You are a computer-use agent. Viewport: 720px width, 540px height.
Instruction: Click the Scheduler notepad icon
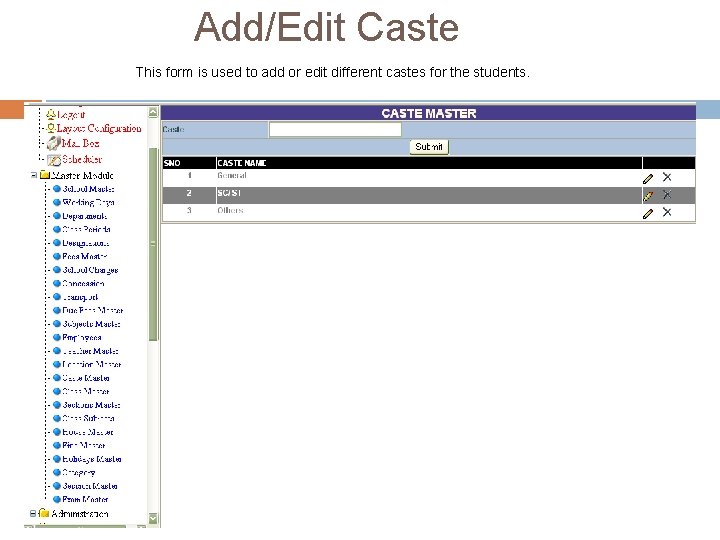coord(54,160)
